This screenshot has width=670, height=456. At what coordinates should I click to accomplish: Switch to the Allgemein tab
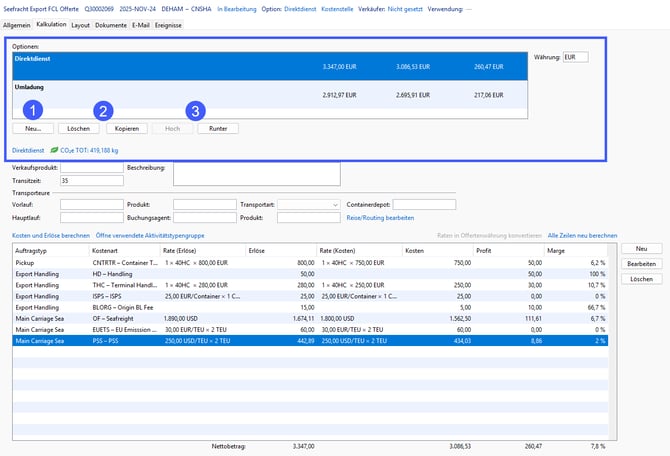click(x=17, y=24)
